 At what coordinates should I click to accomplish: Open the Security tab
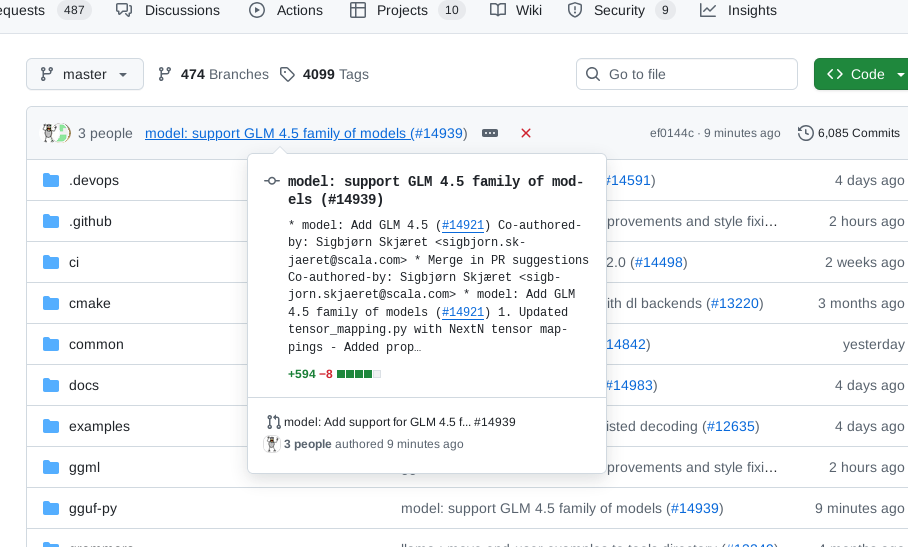[x=621, y=10]
